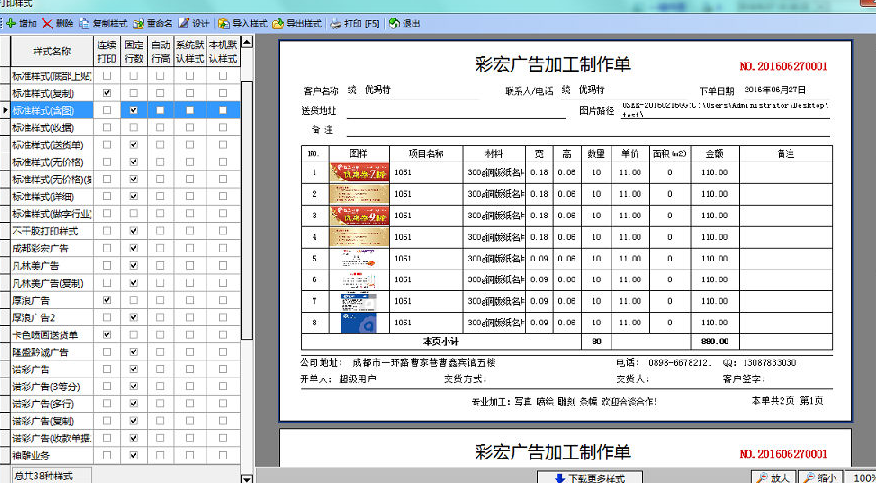Open the 设计 design editor icon
Screen dimensions: 876x483
[x=184, y=23]
